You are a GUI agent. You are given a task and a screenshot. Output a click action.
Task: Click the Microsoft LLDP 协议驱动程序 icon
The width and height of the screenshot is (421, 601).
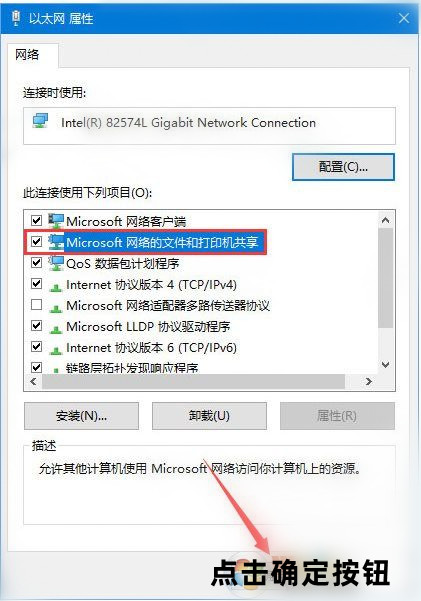56,329
